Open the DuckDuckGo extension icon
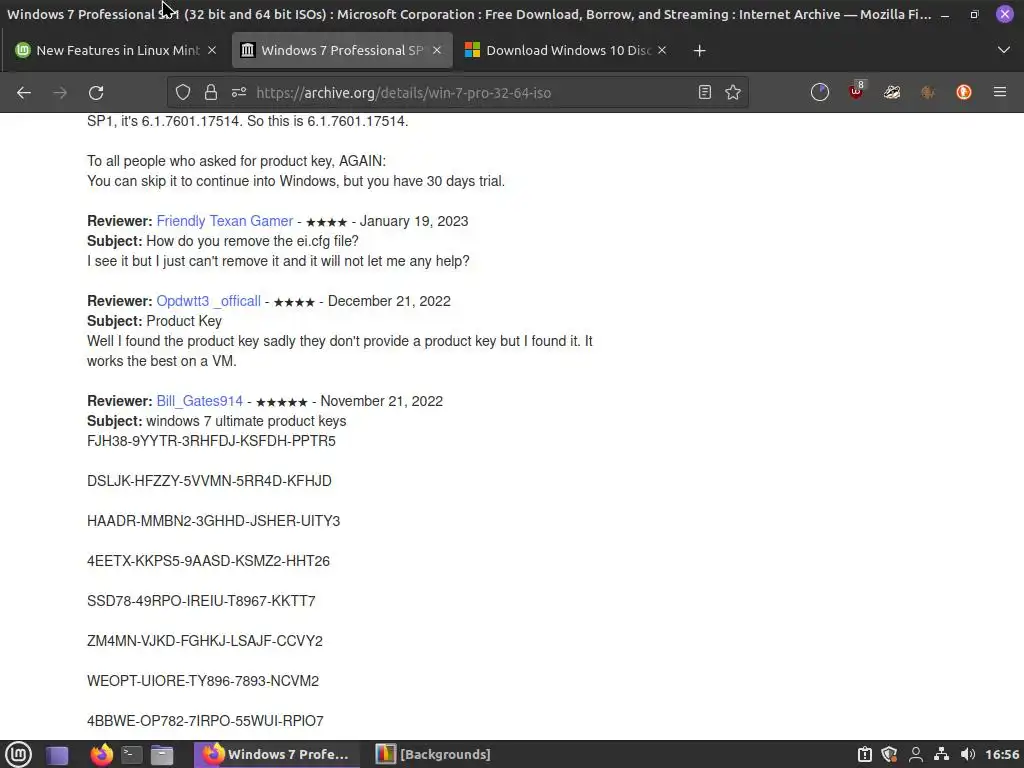Viewport: 1024px width, 768px height. [964, 93]
